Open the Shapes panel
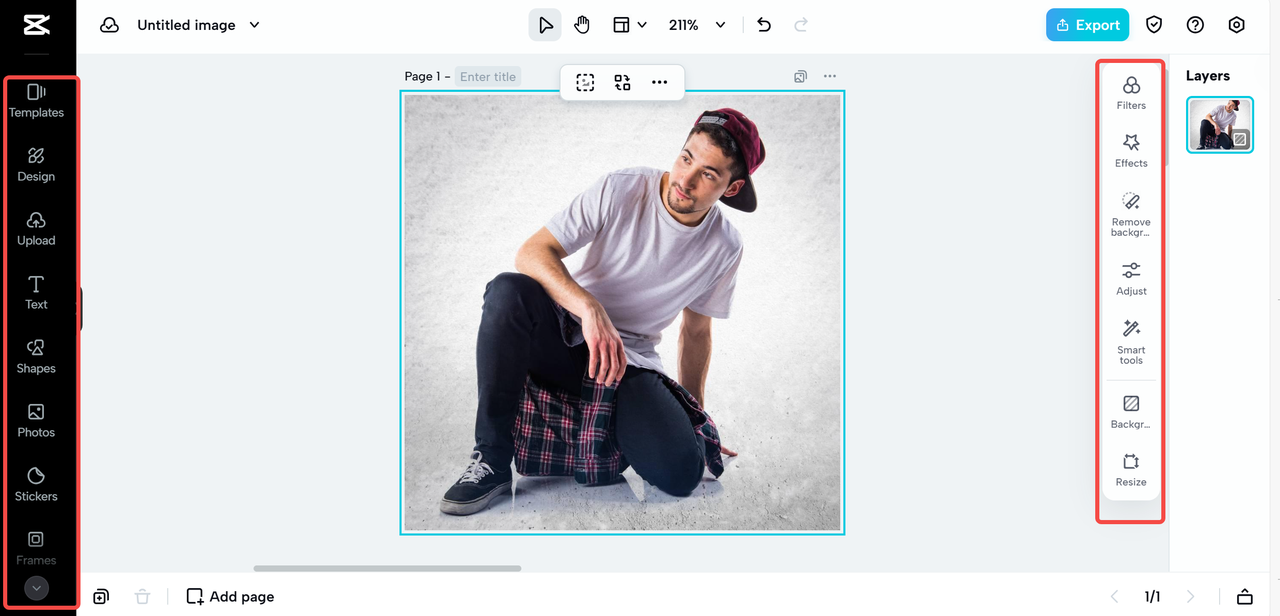1280x616 pixels. click(36, 357)
